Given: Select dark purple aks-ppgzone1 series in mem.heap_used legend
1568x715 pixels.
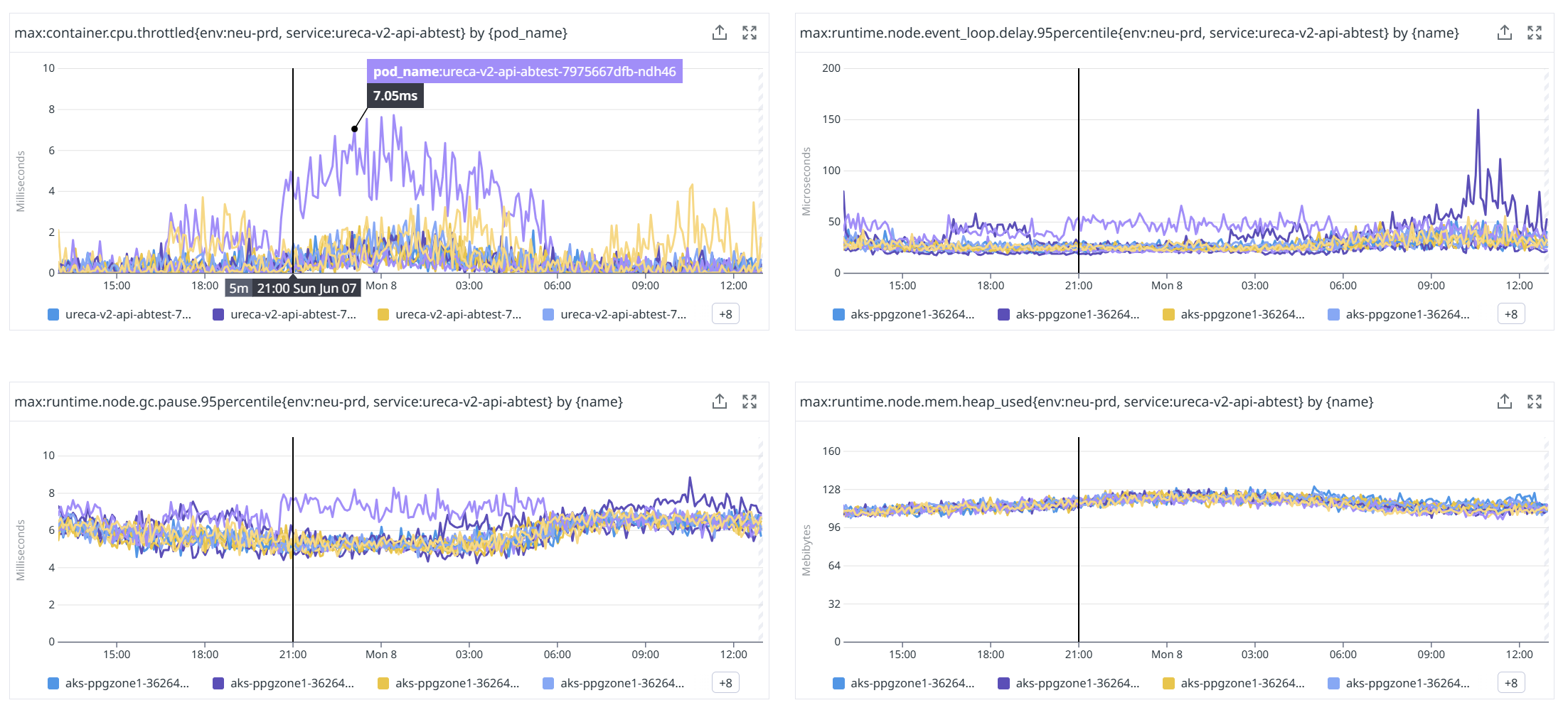Looking at the screenshot, I should coord(1069,683).
